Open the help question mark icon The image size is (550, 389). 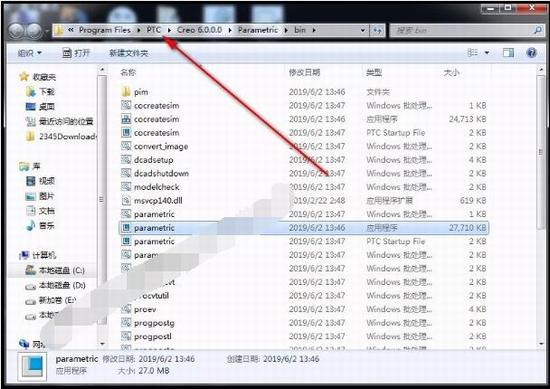pos(532,53)
